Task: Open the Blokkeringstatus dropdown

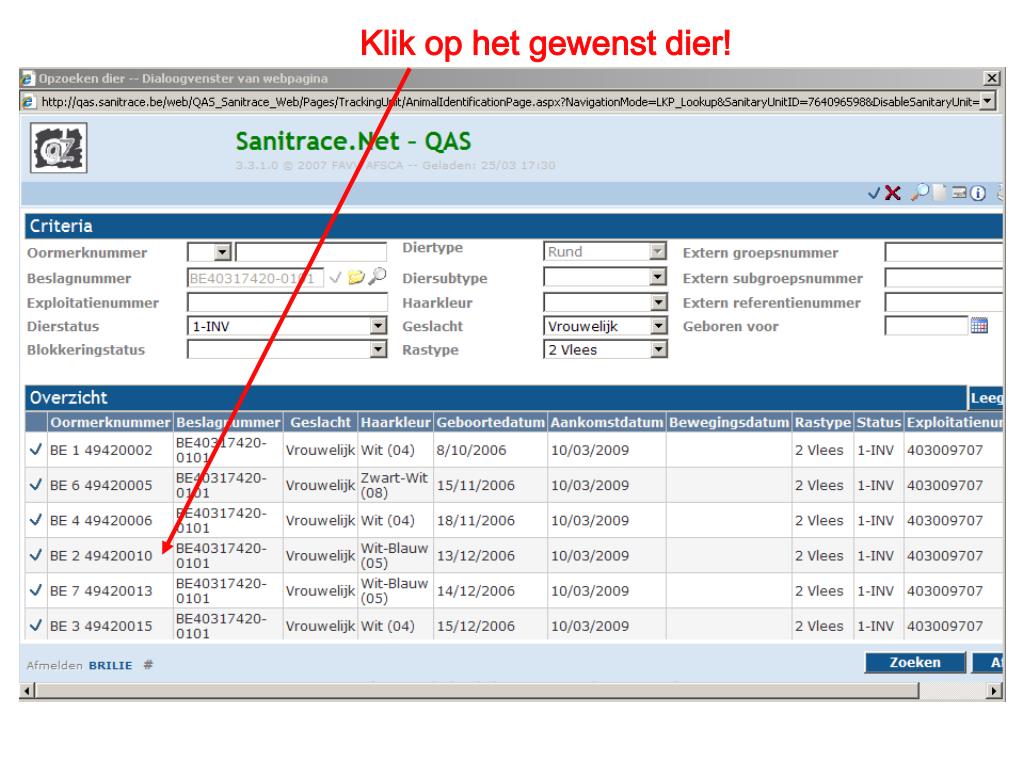Action: [x=378, y=349]
